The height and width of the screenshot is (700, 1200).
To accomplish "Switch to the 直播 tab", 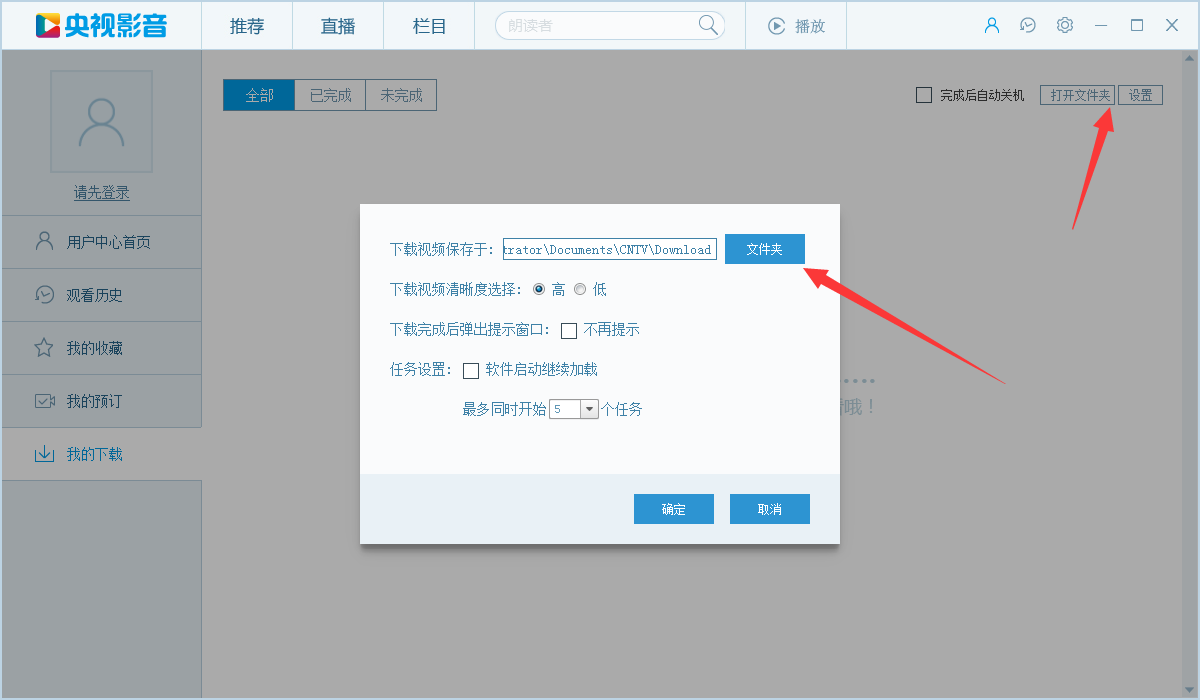I will pyautogui.click(x=337, y=26).
